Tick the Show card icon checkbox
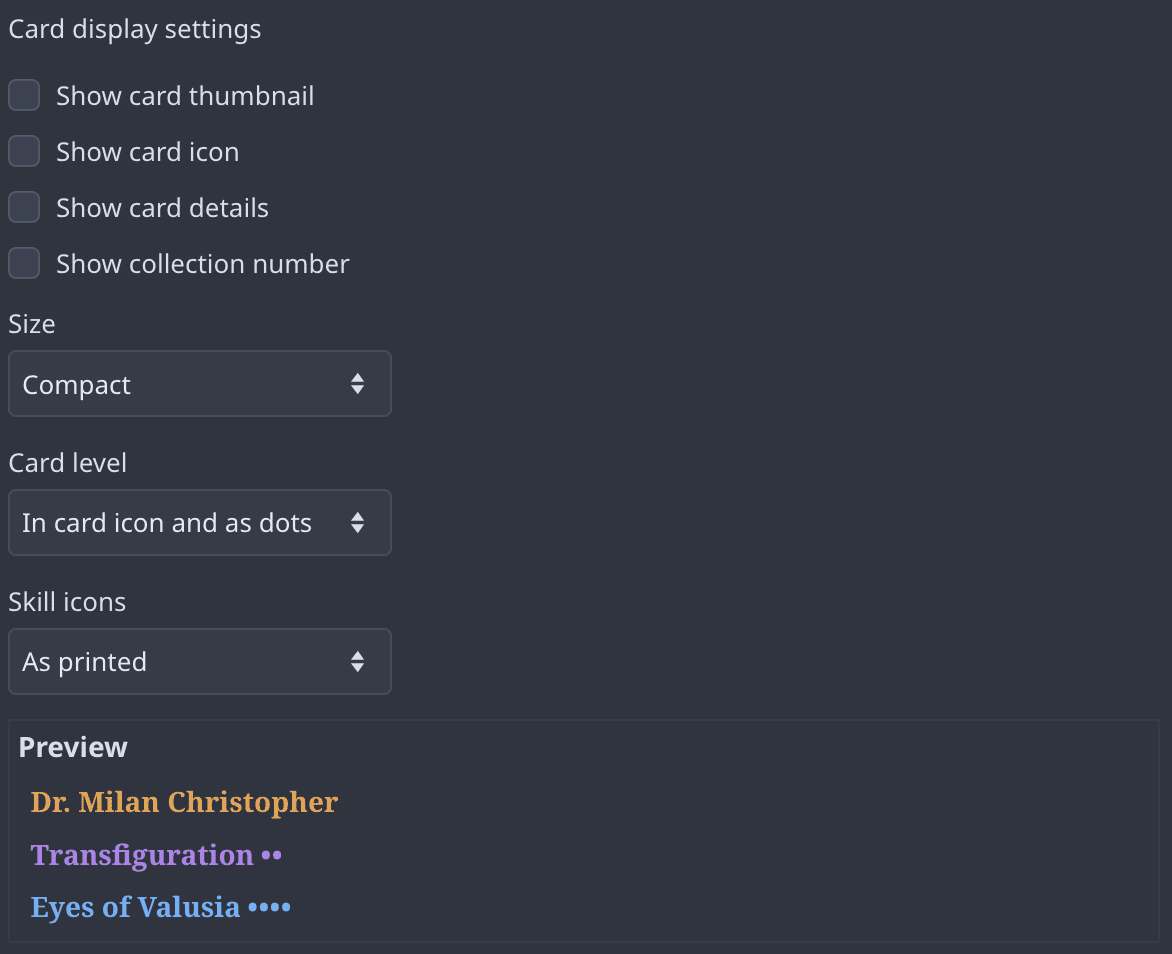 pyautogui.click(x=24, y=152)
